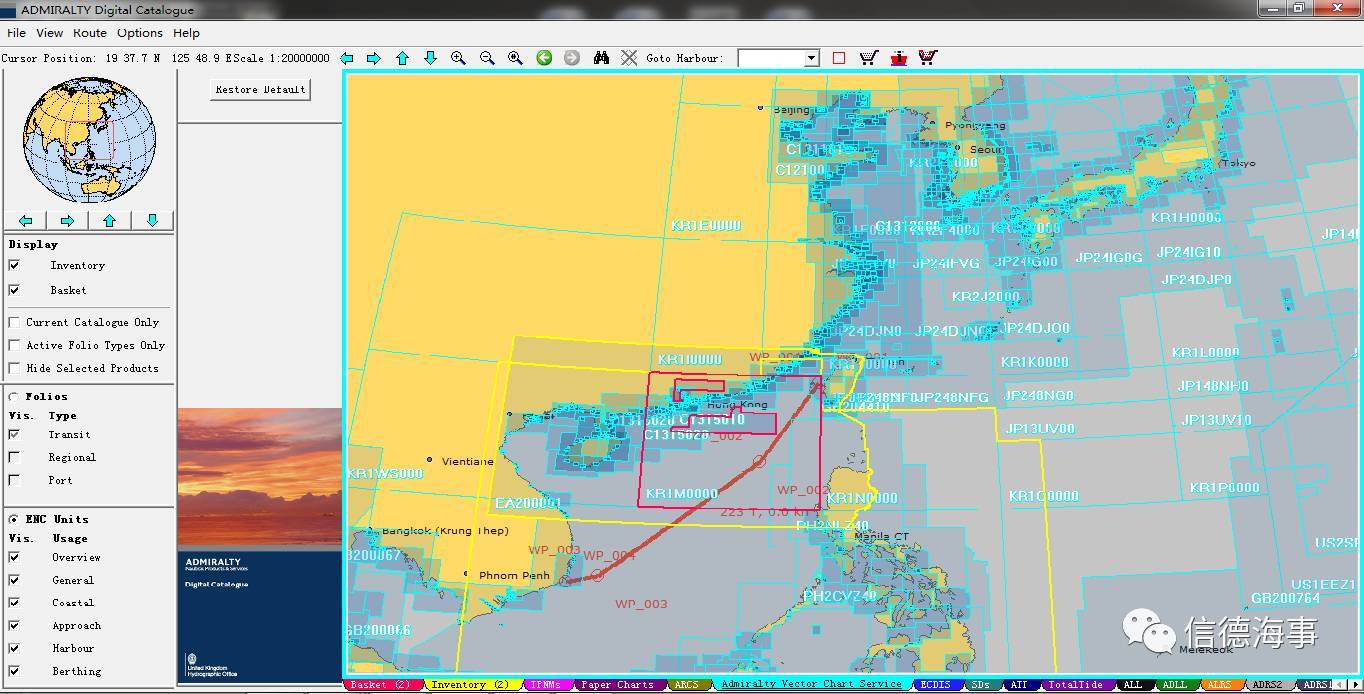The image size is (1364, 694).
Task: Switch to the TotalTide tab
Action: click(1076, 685)
